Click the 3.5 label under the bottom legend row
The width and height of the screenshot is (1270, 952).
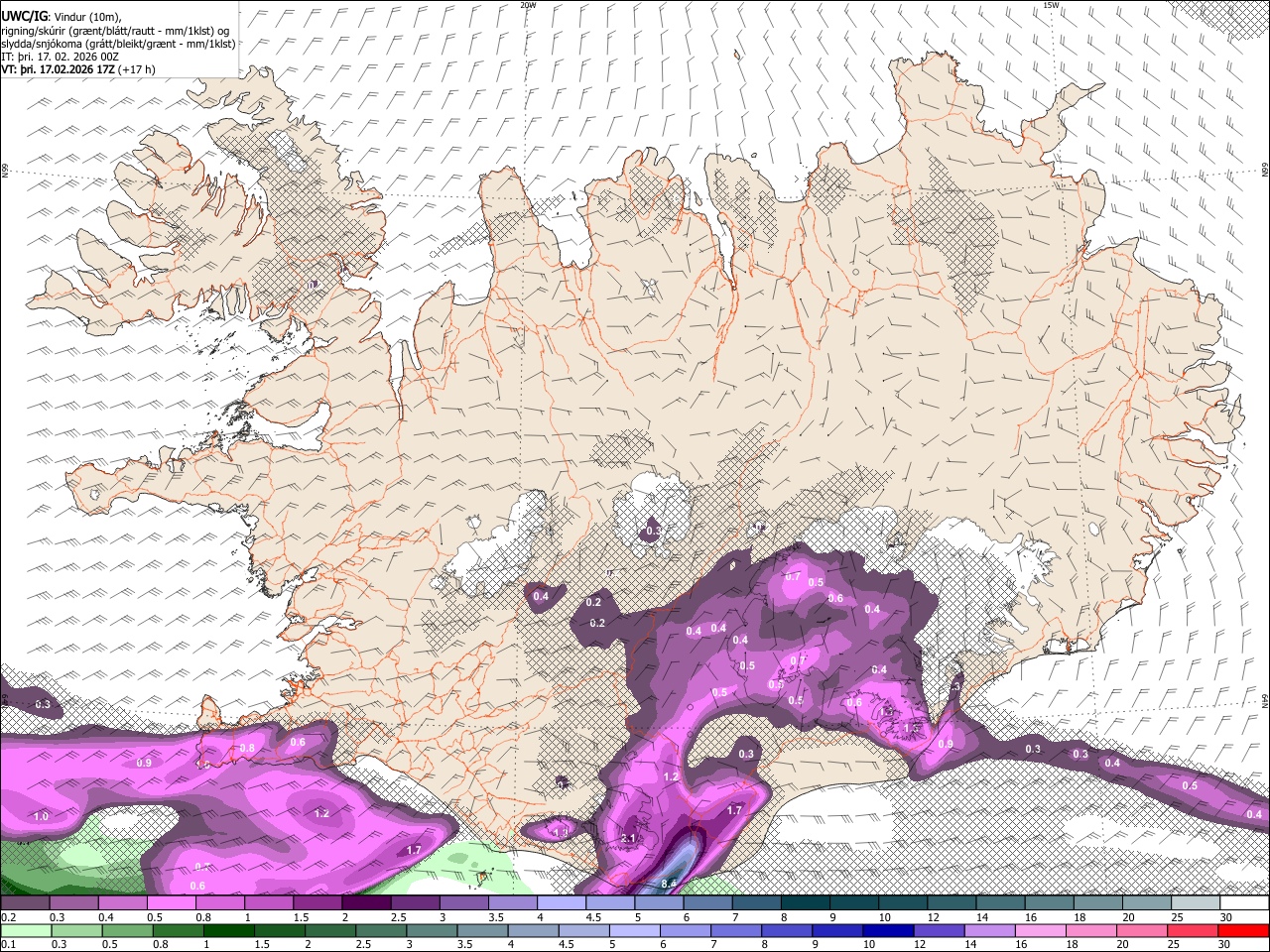click(x=464, y=945)
